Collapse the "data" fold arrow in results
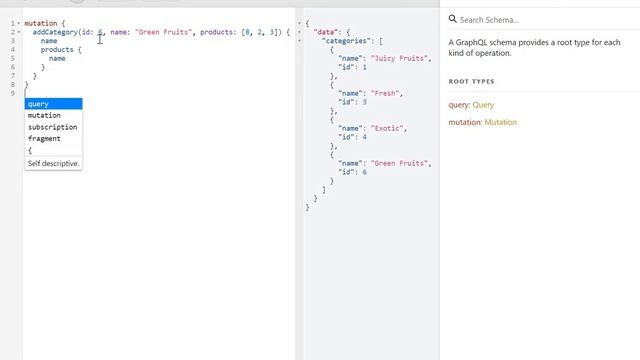The height and width of the screenshot is (360, 640). [x=300, y=32]
